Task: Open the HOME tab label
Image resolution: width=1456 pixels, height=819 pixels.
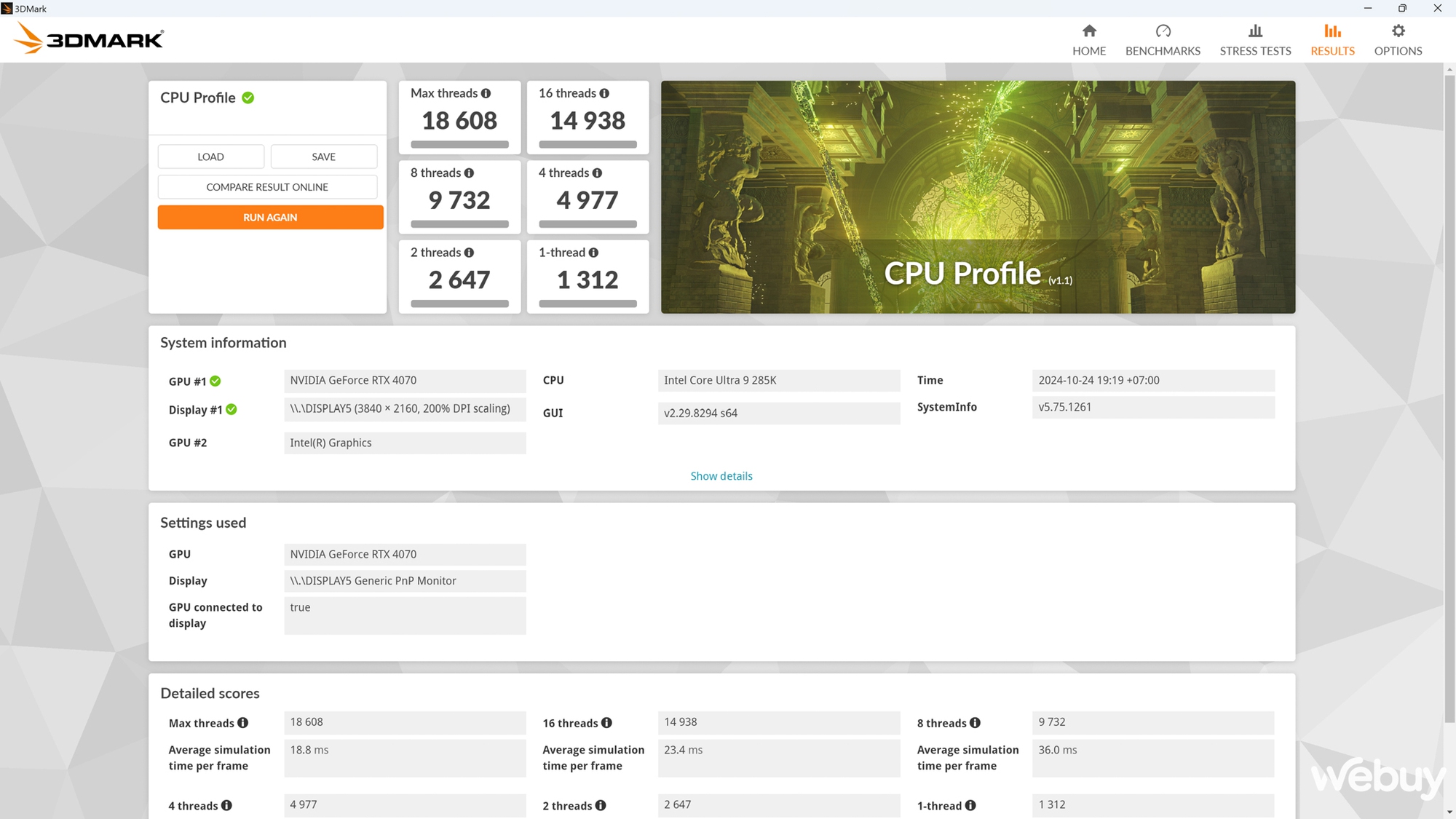Action: pyautogui.click(x=1089, y=51)
